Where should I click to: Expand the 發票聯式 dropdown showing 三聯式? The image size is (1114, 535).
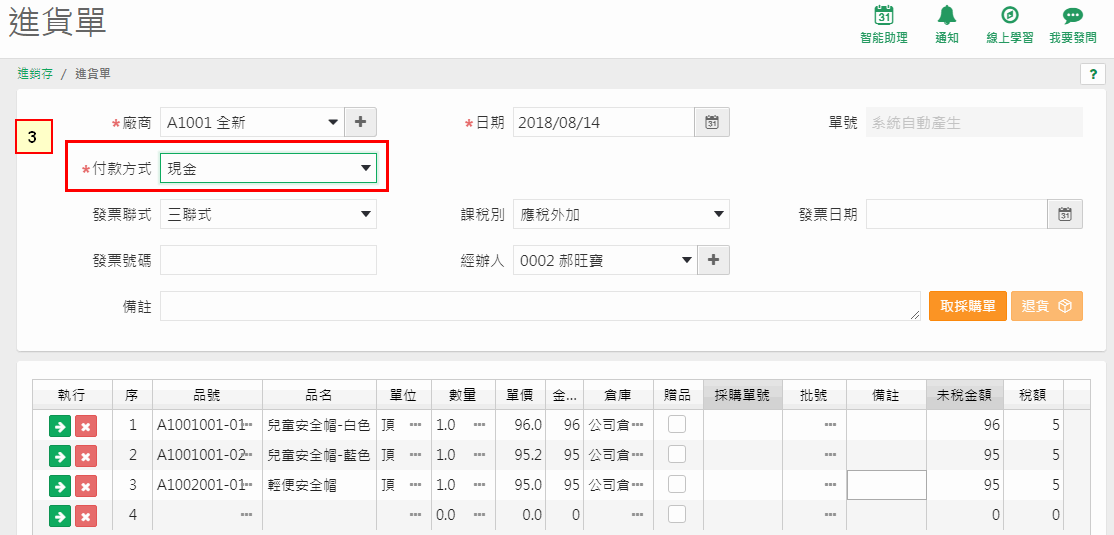click(365, 214)
